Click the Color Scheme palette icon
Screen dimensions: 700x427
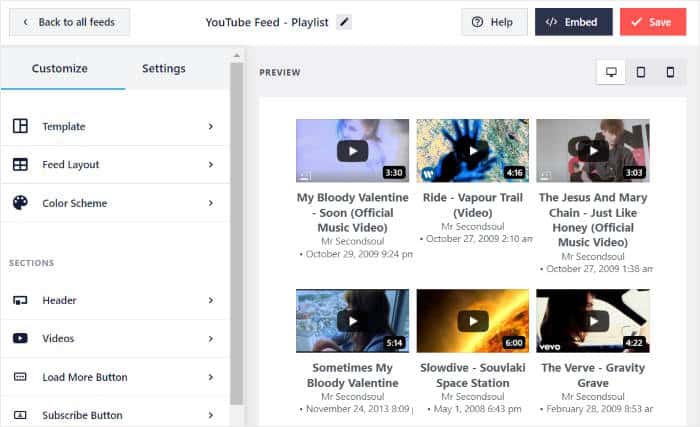click(x=20, y=203)
